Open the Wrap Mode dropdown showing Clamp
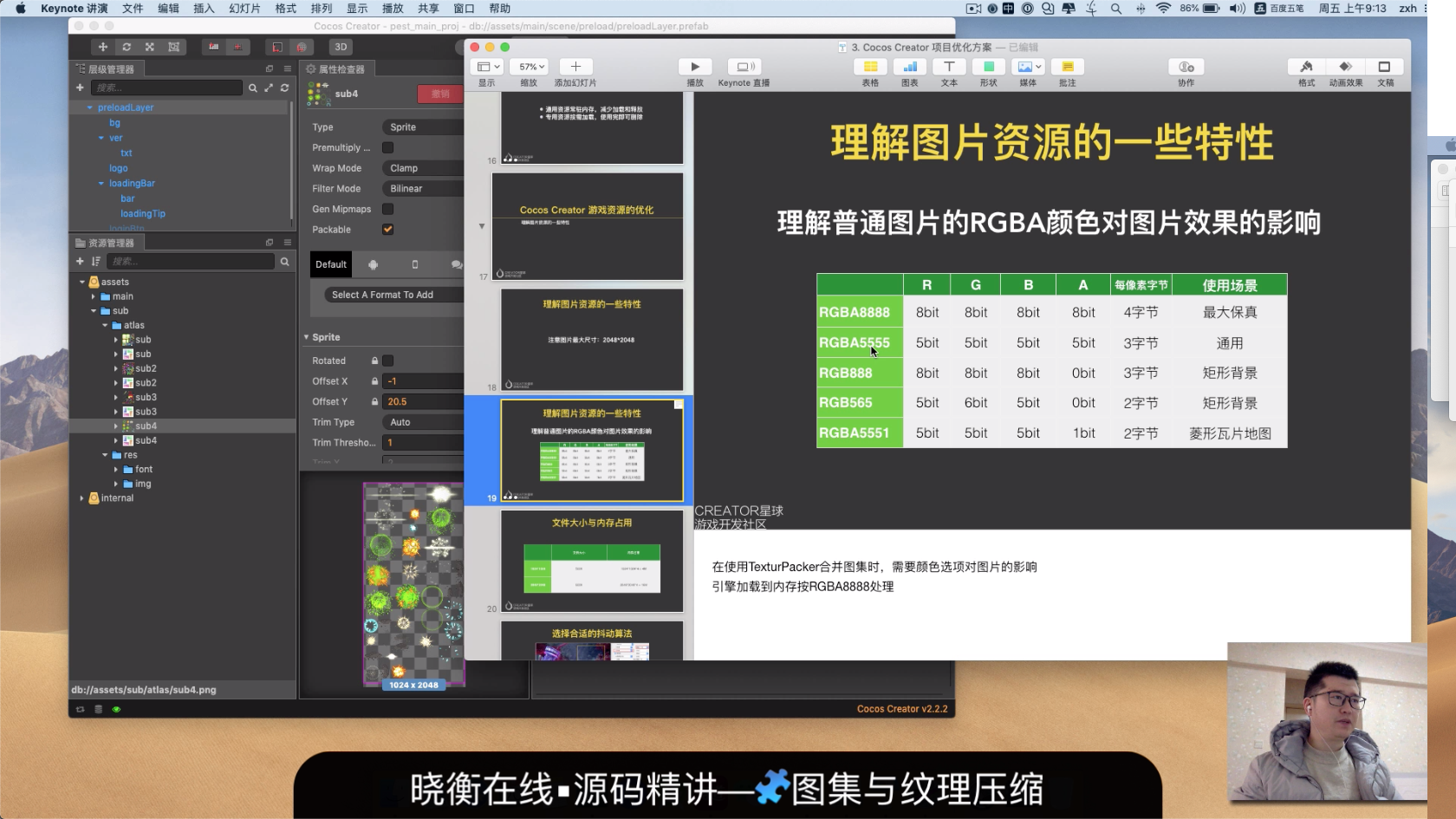 click(x=424, y=168)
